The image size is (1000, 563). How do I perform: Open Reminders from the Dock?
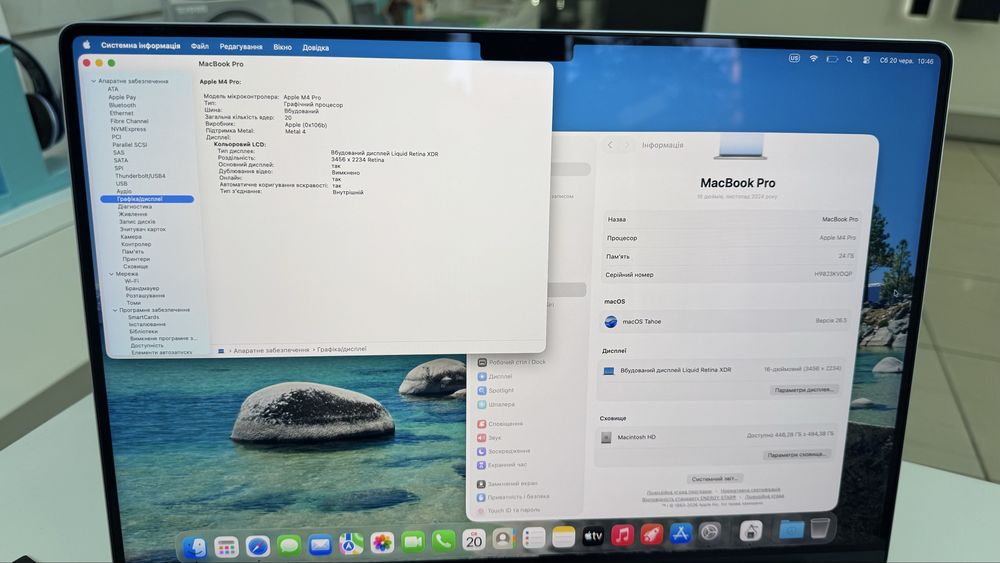click(x=534, y=538)
